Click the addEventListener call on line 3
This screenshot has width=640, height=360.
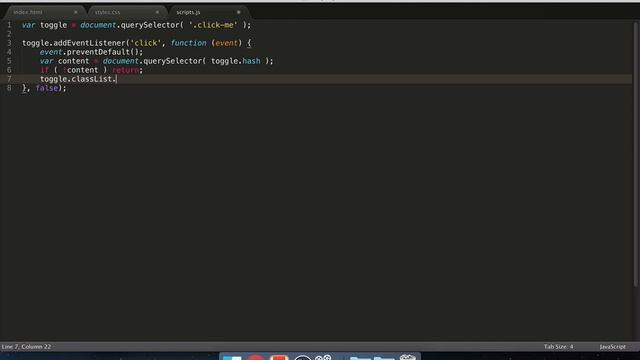pyautogui.click(x=89, y=43)
